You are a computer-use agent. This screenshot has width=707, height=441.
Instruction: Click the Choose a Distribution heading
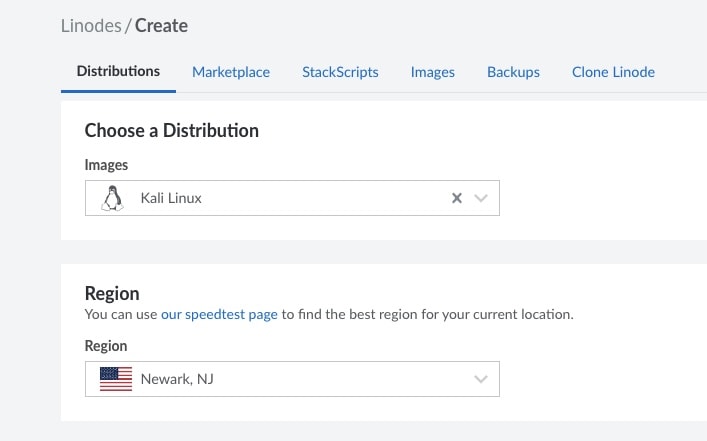coord(171,130)
